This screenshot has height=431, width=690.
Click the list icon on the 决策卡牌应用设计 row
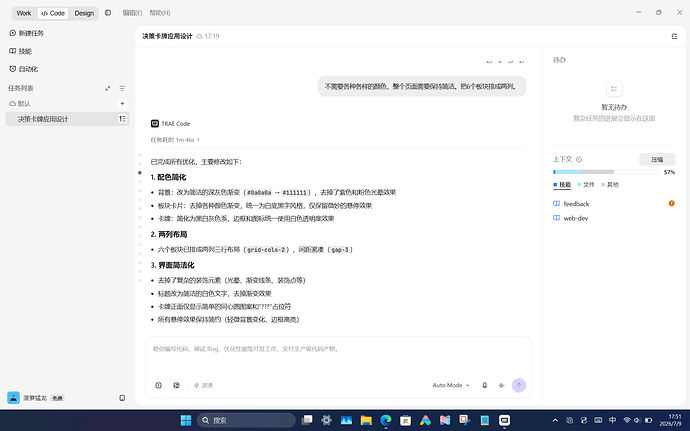[122, 119]
